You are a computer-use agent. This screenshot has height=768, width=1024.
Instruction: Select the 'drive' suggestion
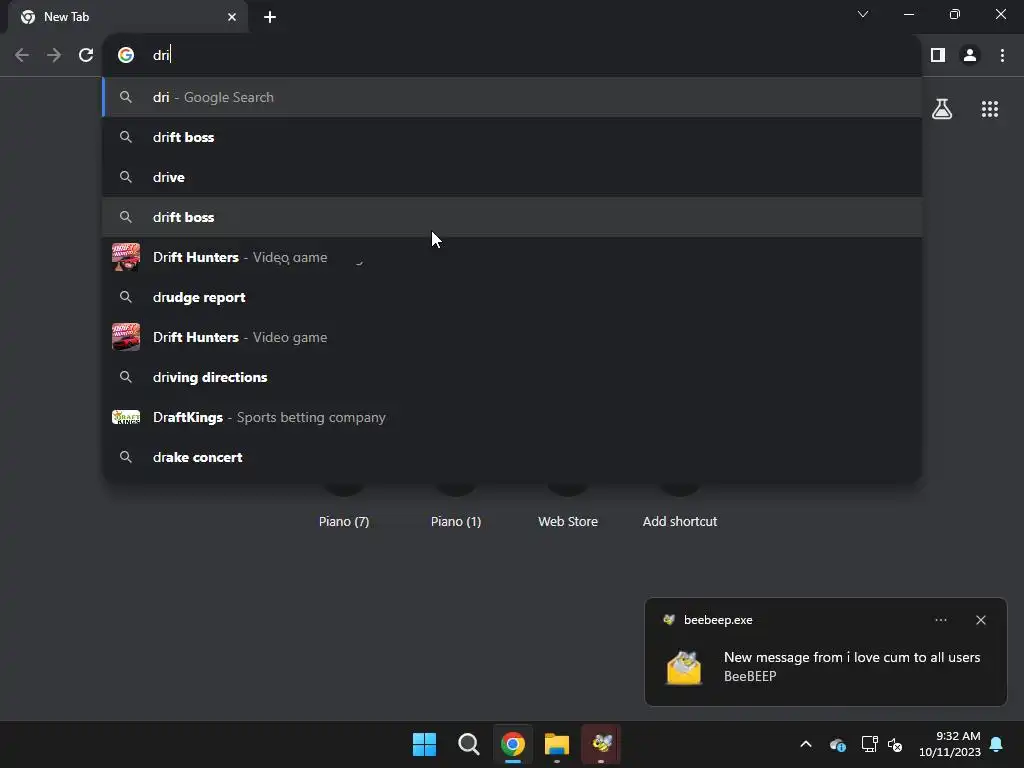point(512,177)
